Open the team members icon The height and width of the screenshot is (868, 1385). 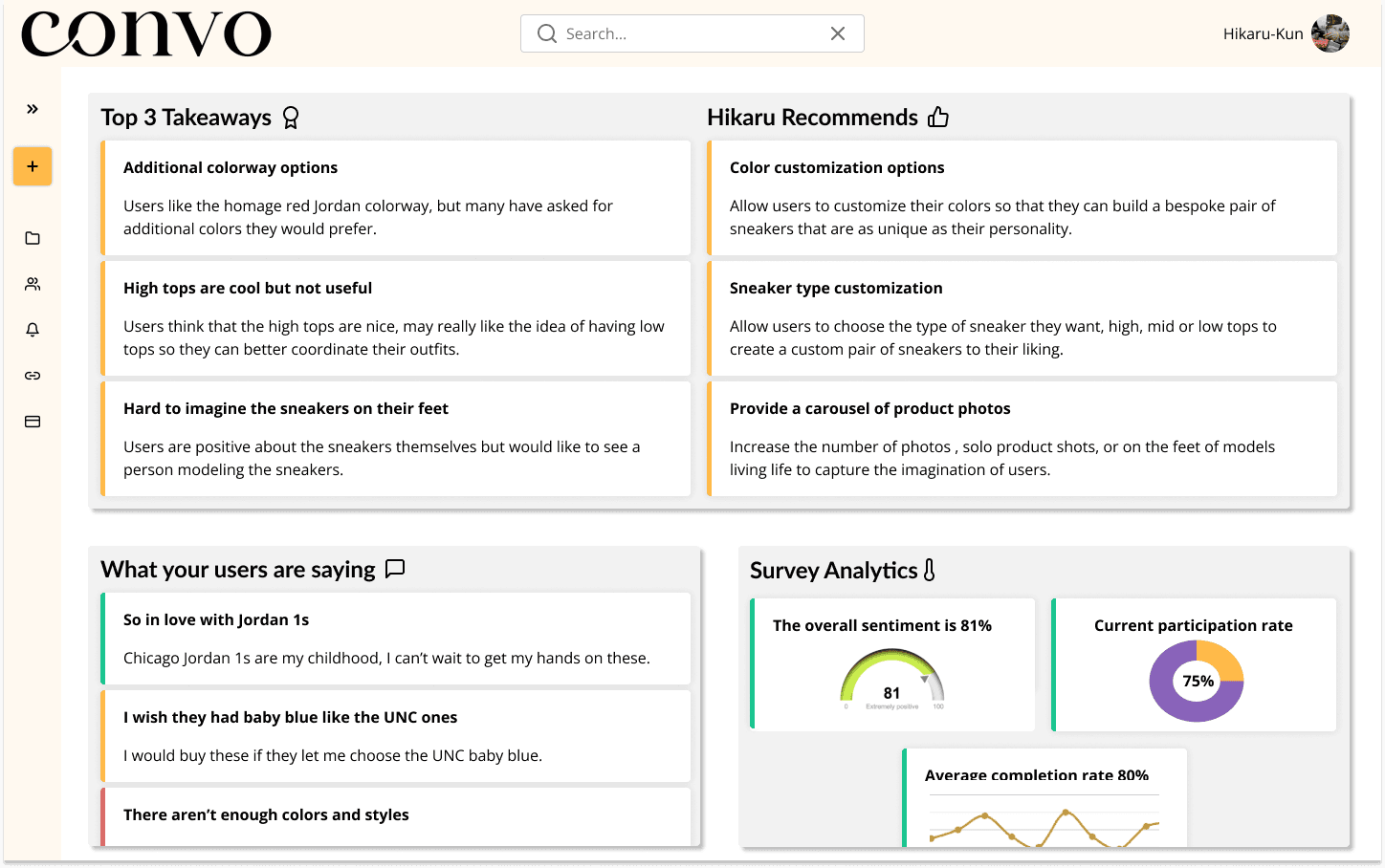pos(32,283)
